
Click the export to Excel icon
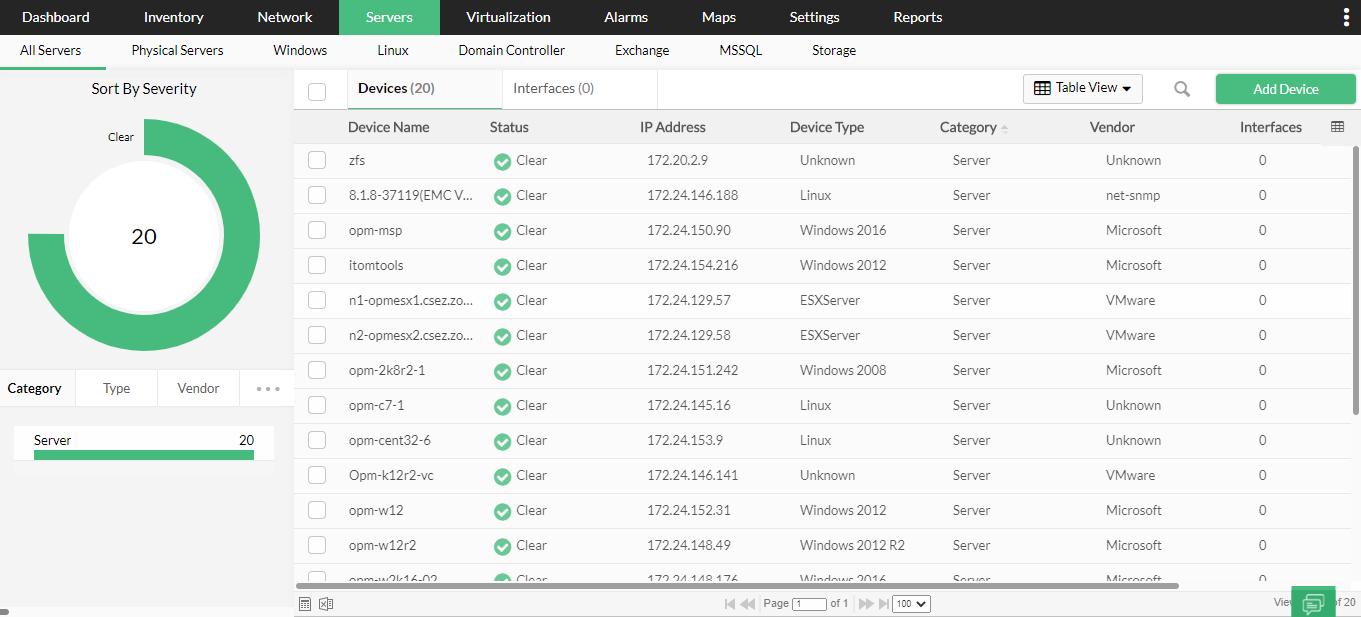pyautogui.click(x=325, y=603)
